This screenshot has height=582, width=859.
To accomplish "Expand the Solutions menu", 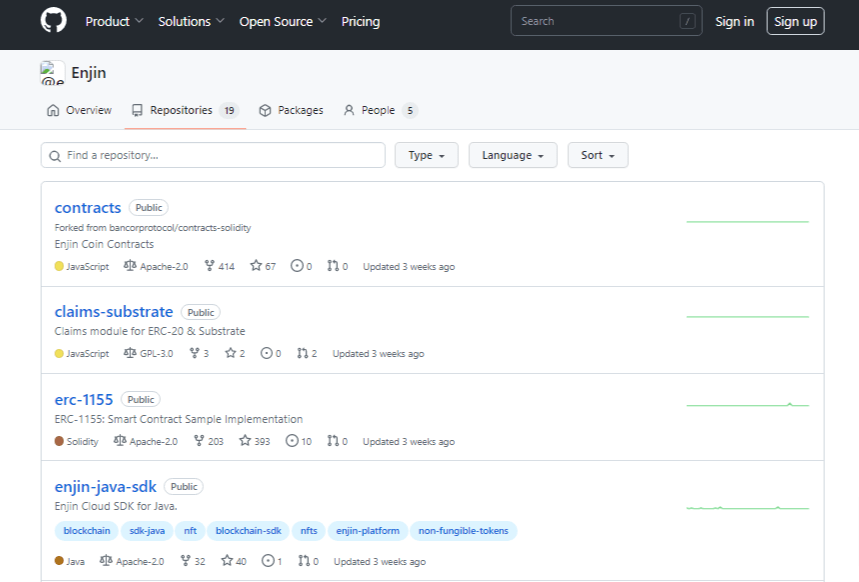I will coord(191,21).
